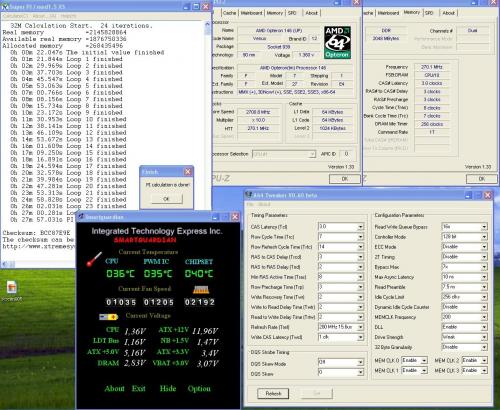500x410 pixels.
Task: Open the DQS Skew Mode dropdown
Action: (x=360, y=363)
